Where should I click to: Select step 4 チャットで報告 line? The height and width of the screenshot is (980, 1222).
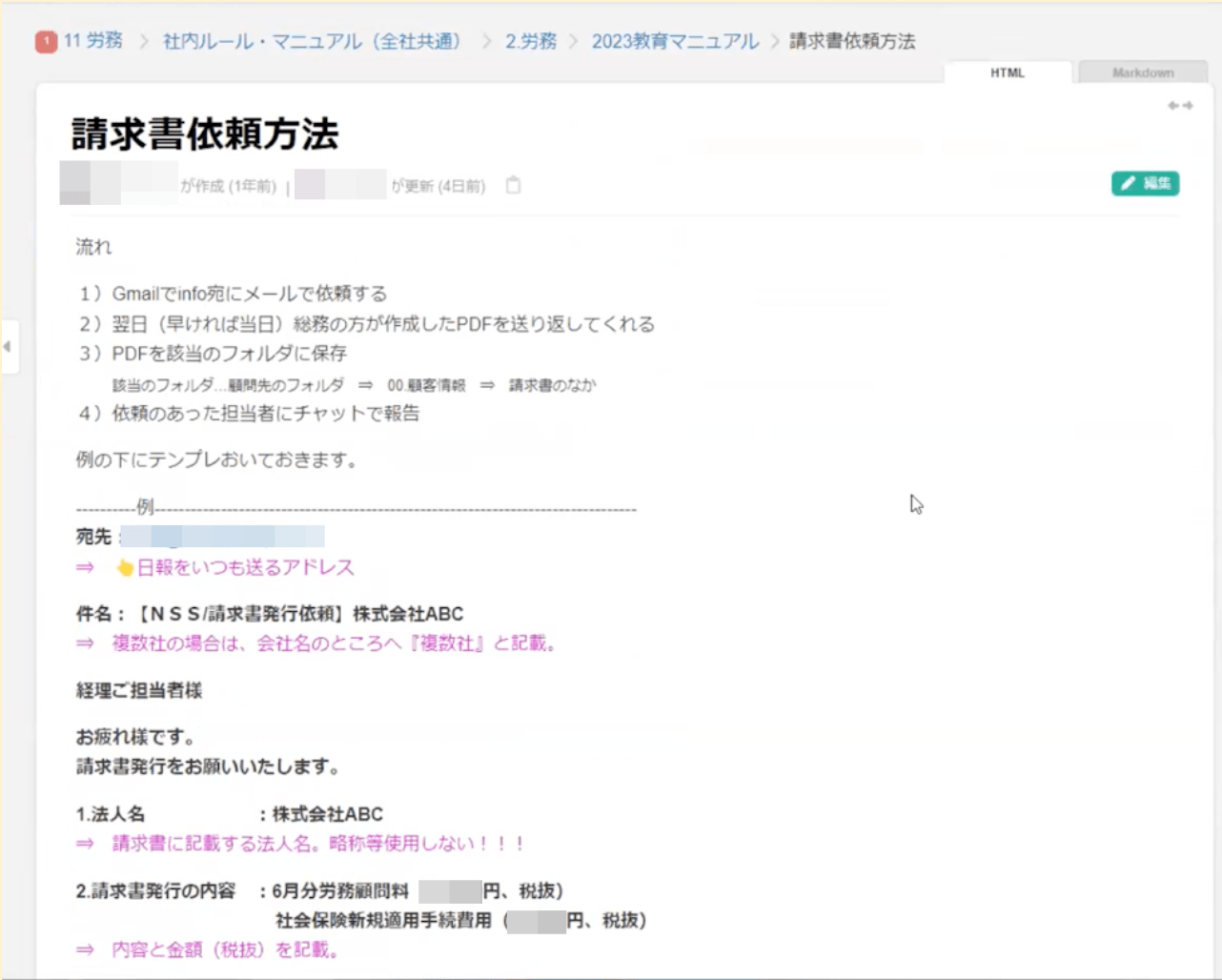tap(249, 414)
